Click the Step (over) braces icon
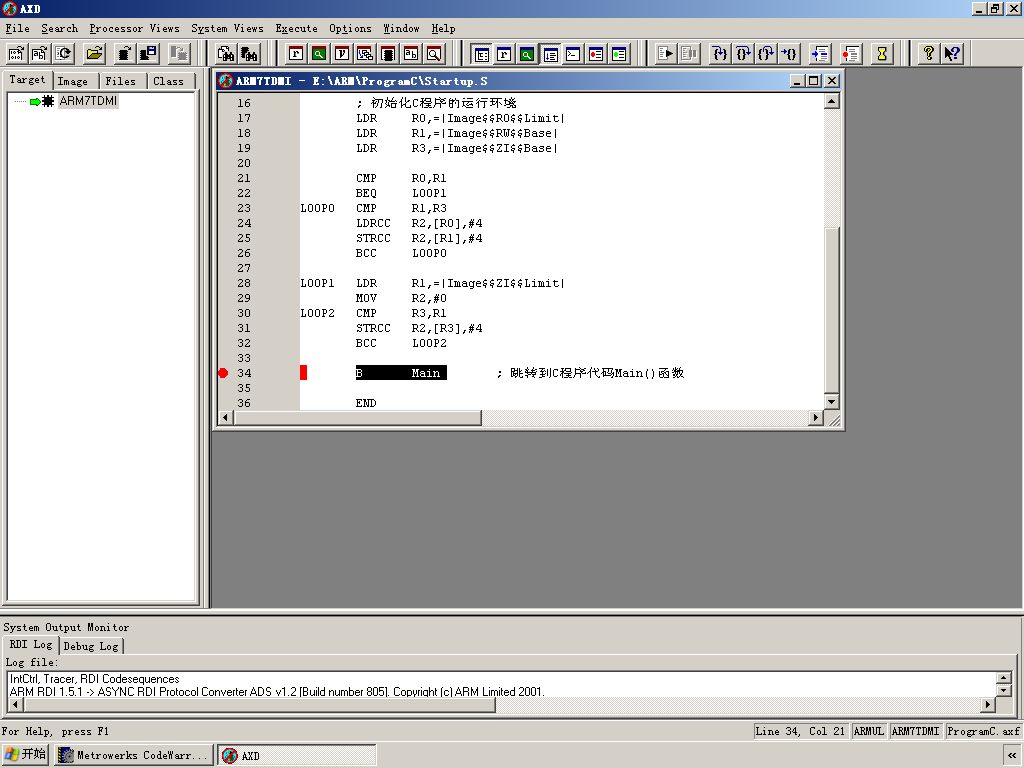1024x768 pixels. point(743,54)
